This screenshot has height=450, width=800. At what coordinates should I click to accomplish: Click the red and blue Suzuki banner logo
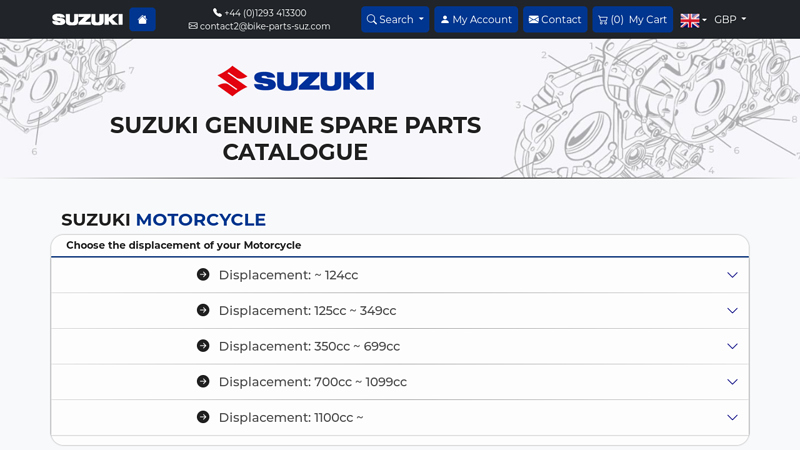(296, 81)
